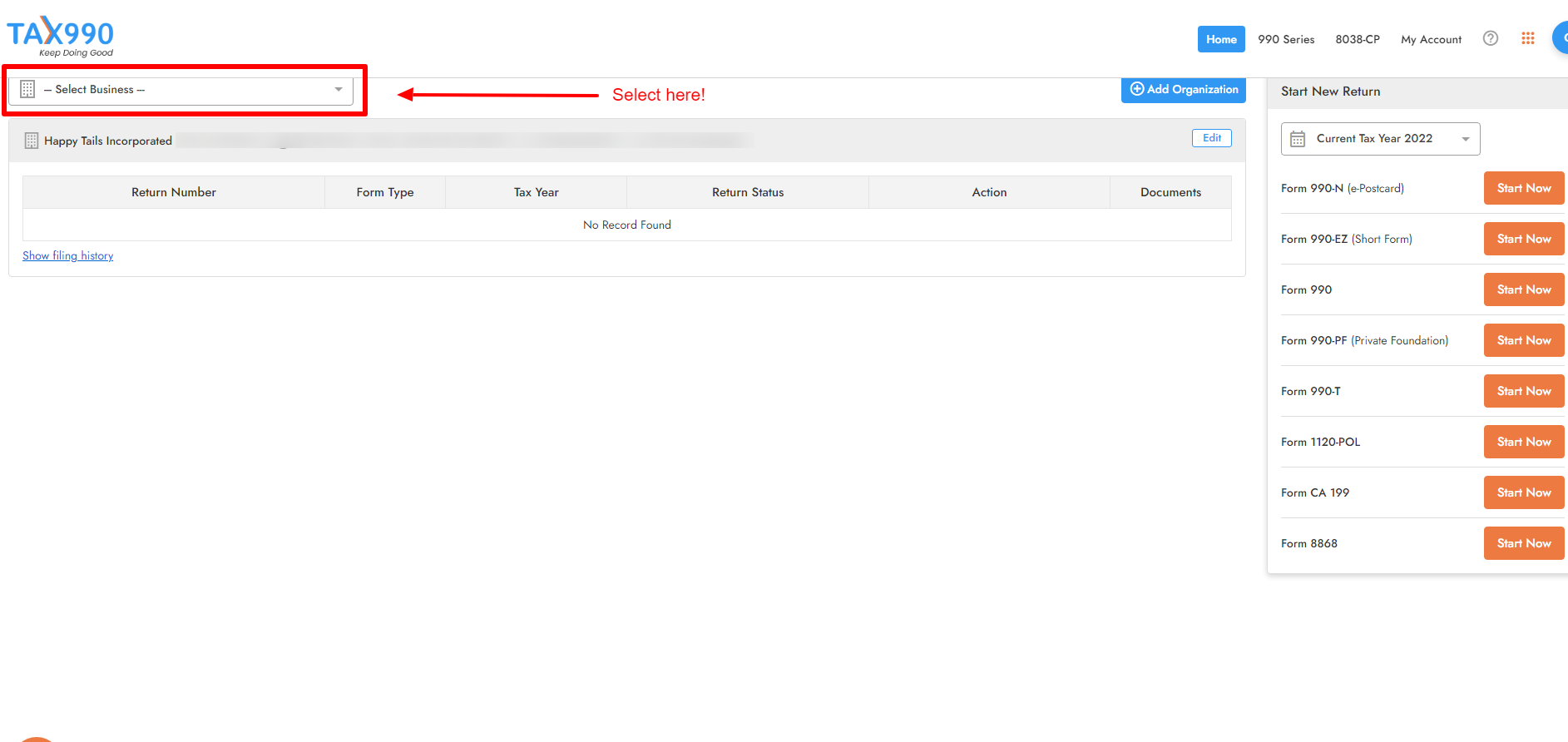The height and width of the screenshot is (742, 1568).
Task: Click Form 8868 label
Action: click(x=1309, y=543)
